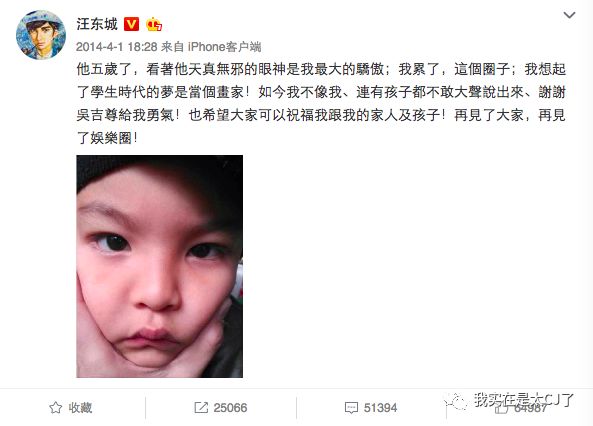Click the post text starting with 他五歲了
The height and width of the screenshot is (426, 593).
(x=321, y=103)
